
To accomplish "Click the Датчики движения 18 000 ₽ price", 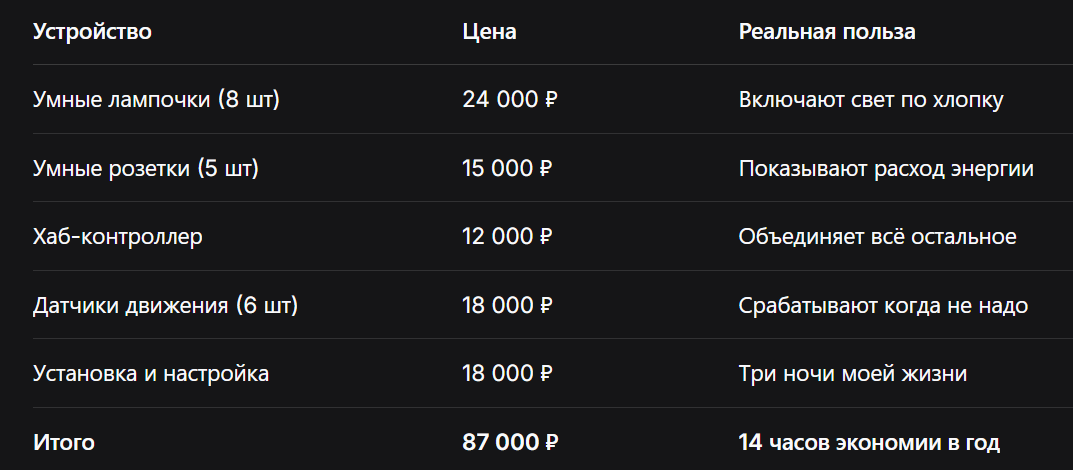I will (507, 305).
